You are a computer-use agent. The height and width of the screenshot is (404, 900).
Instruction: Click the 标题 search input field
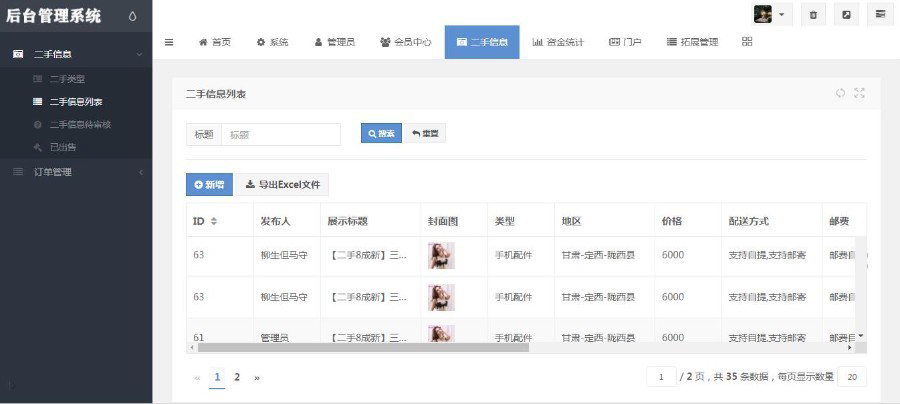280,134
